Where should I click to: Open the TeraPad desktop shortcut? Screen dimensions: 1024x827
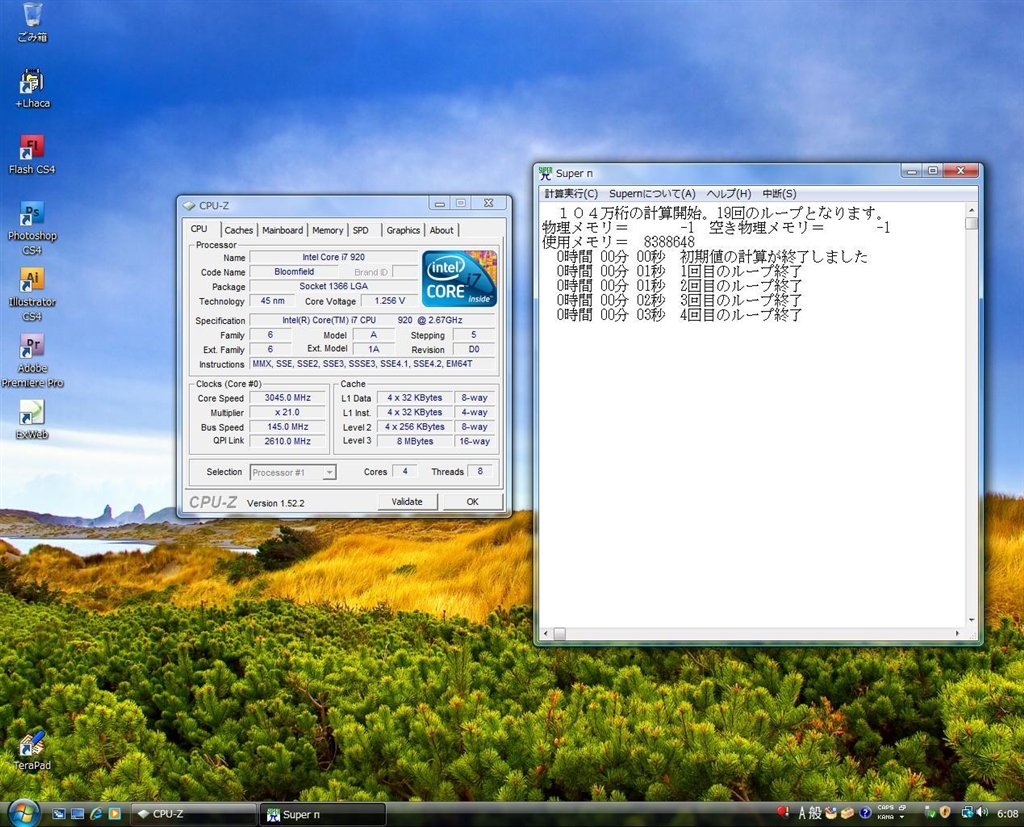[31, 750]
